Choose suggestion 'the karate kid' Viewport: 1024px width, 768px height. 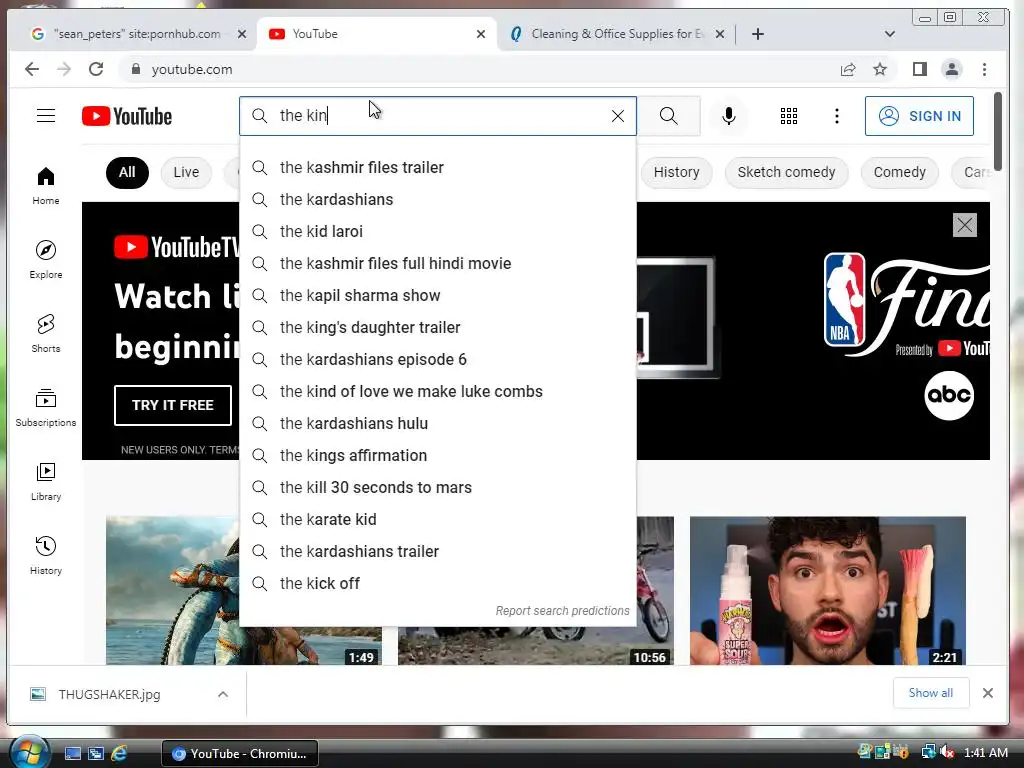tap(438, 520)
